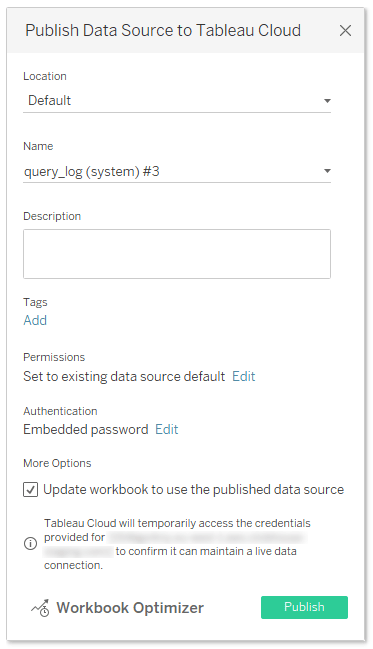
Task: Expand the Name dropdown arrow
Action: pyautogui.click(x=327, y=171)
